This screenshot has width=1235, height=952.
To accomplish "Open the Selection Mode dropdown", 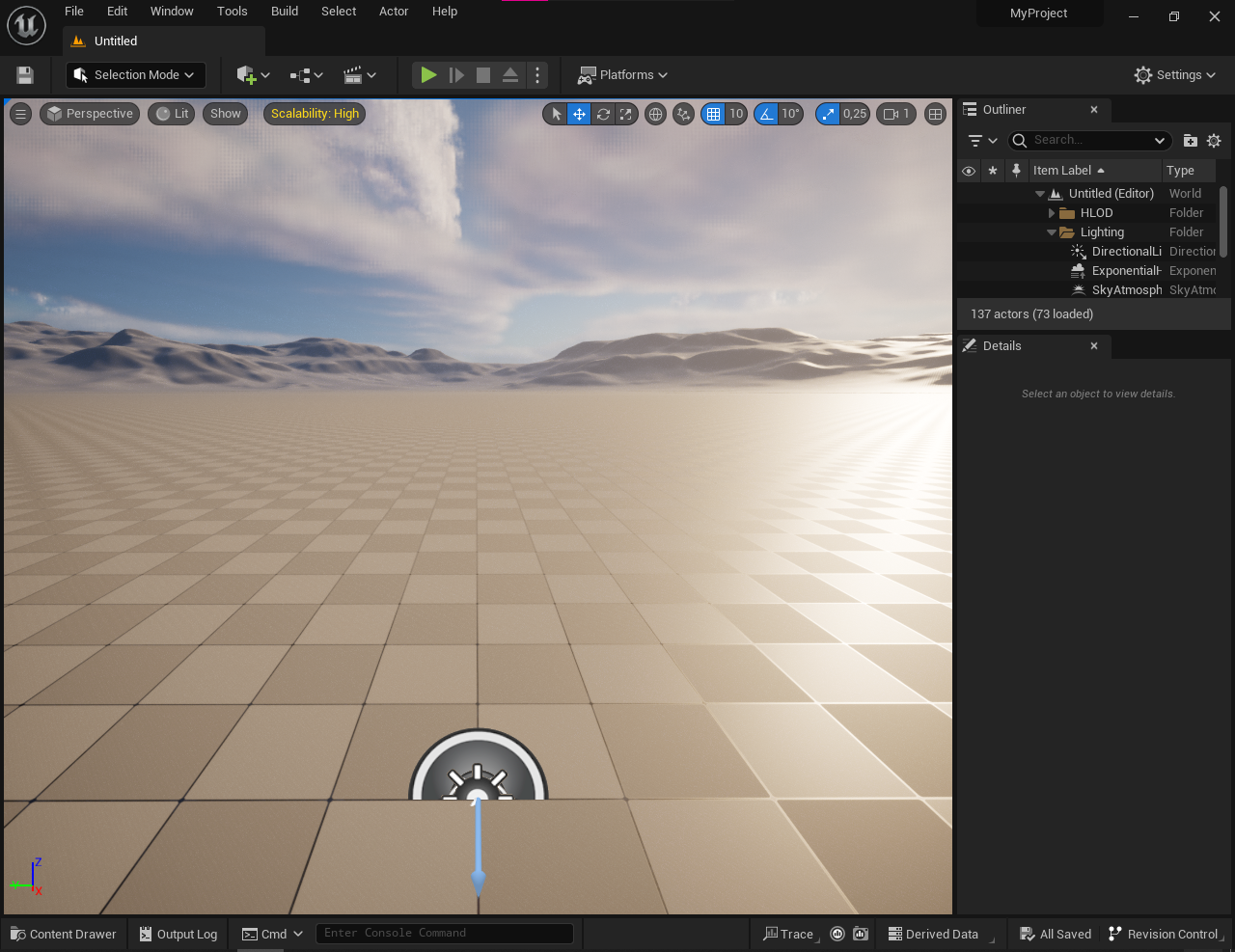I will [x=135, y=75].
